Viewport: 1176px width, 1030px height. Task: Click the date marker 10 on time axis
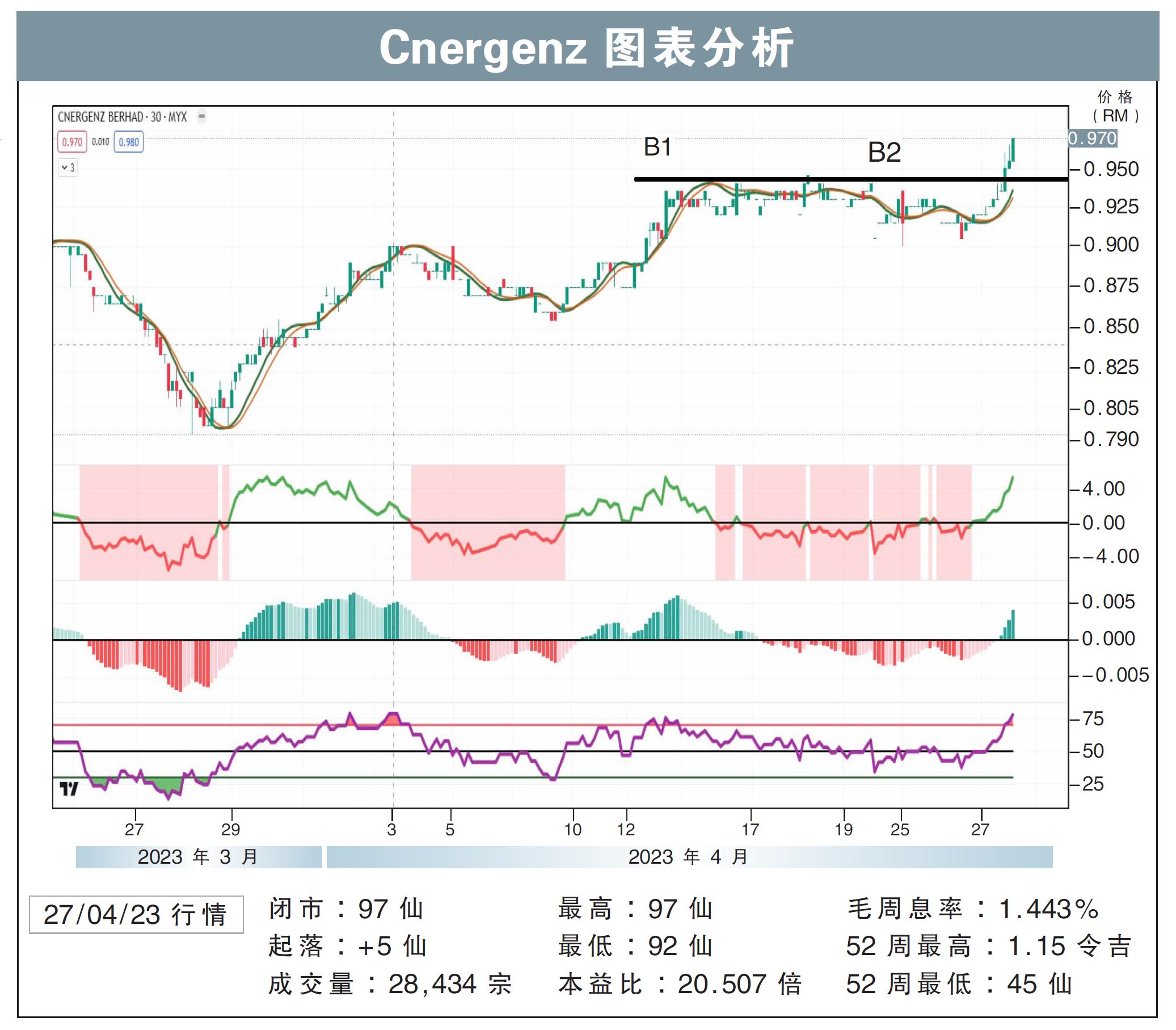click(x=573, y=830)
